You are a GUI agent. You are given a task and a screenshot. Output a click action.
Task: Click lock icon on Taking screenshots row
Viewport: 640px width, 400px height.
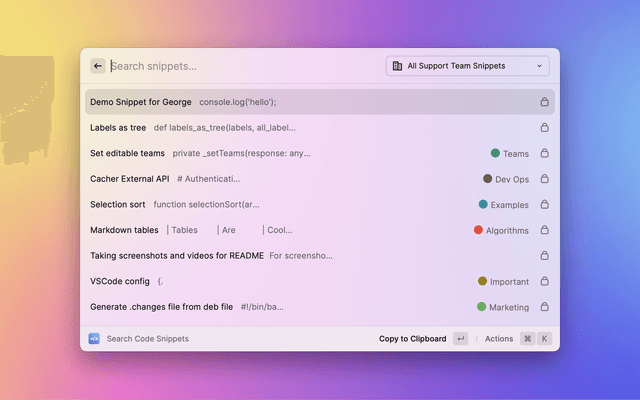(545, 255)
